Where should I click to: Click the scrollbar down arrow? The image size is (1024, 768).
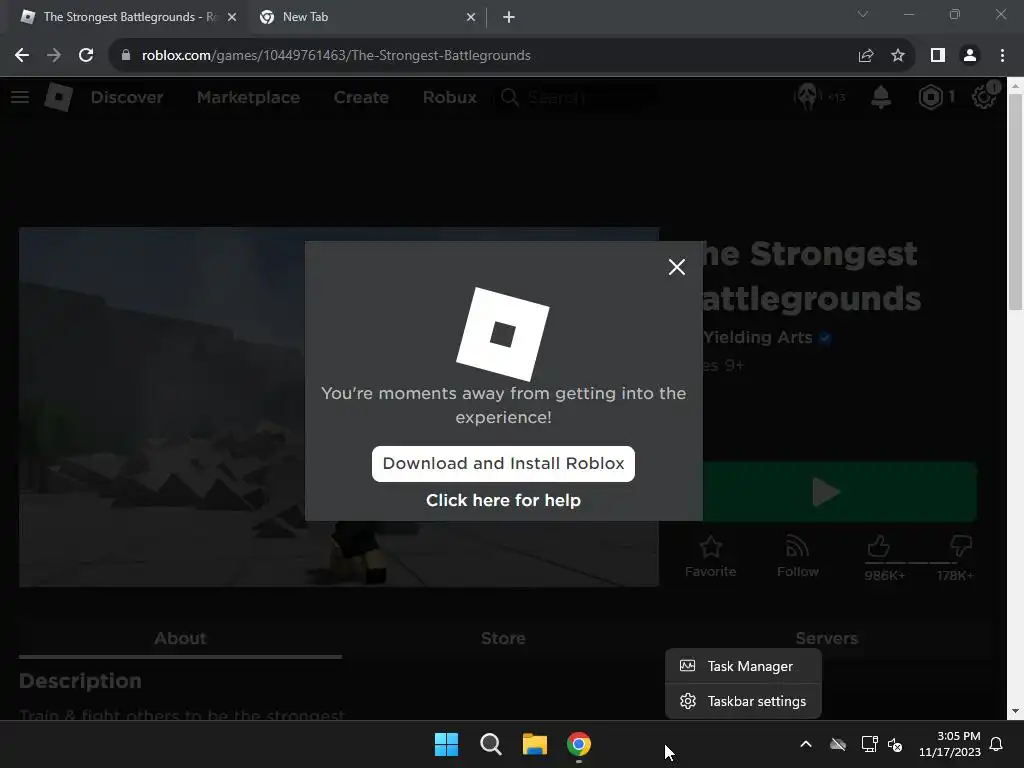1015,711
